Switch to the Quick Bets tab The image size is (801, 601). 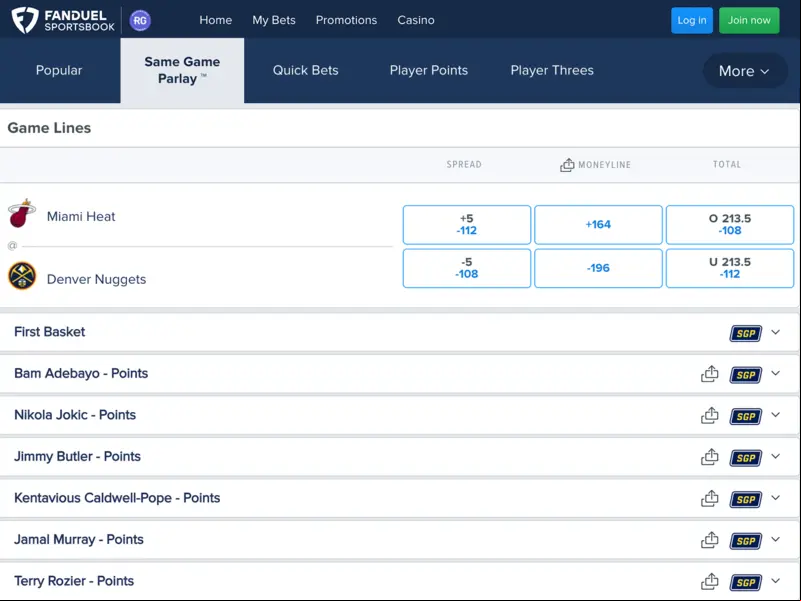pos(305,71)
